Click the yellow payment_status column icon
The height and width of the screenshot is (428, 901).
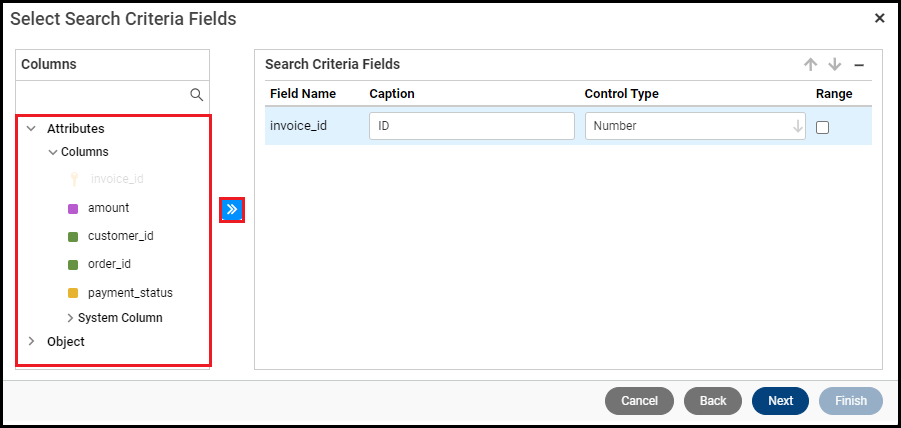tap(73, 293)
